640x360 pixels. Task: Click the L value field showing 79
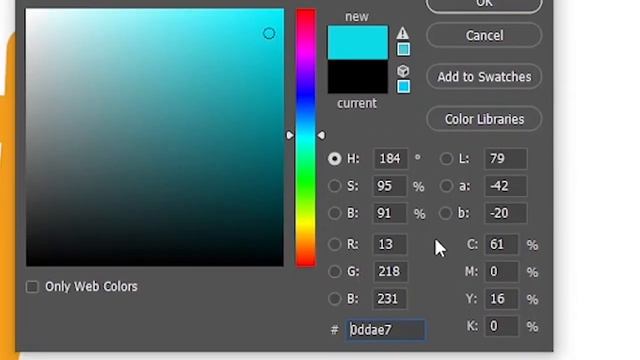(506, 159)
